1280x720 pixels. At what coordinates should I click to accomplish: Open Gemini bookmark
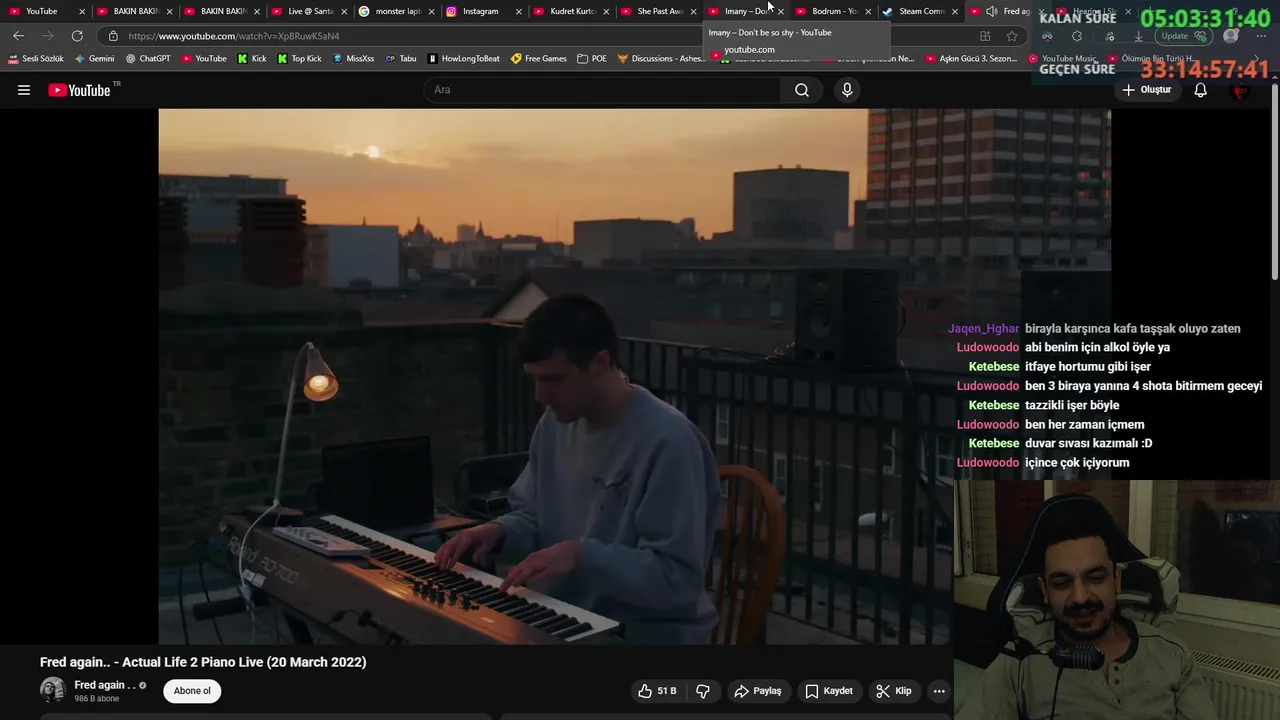[95, 58]
